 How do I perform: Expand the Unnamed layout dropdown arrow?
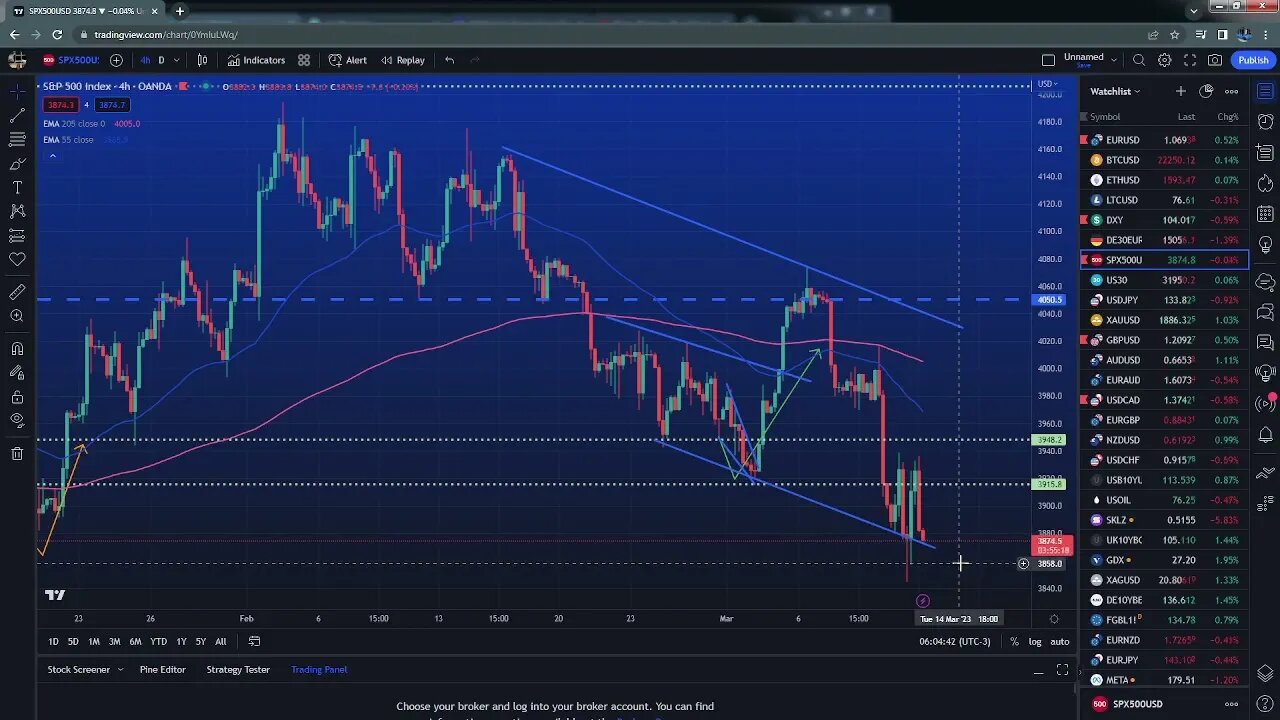pos(1114,60)
